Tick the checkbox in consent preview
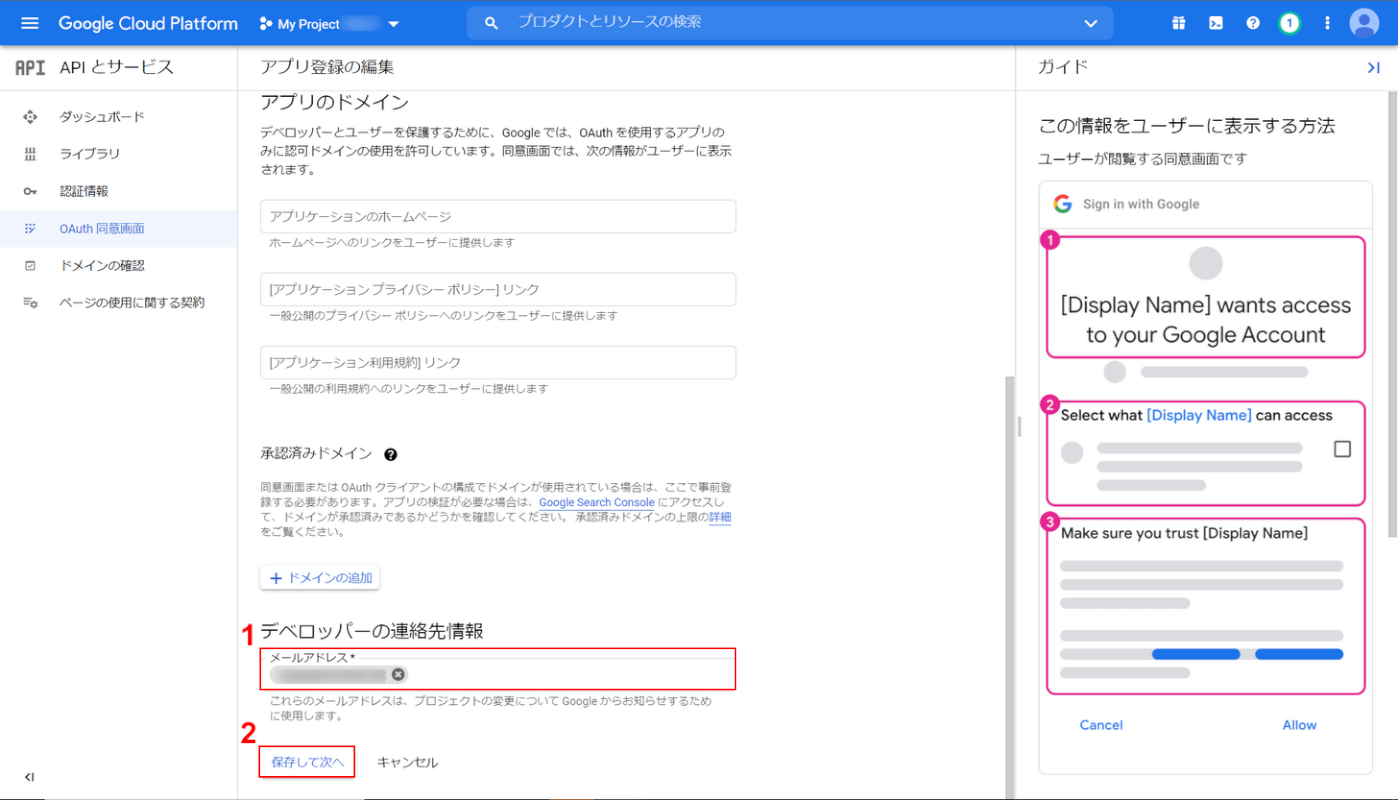The height and width of the screenshot is (800, 1398). [x=1342, y=449]
